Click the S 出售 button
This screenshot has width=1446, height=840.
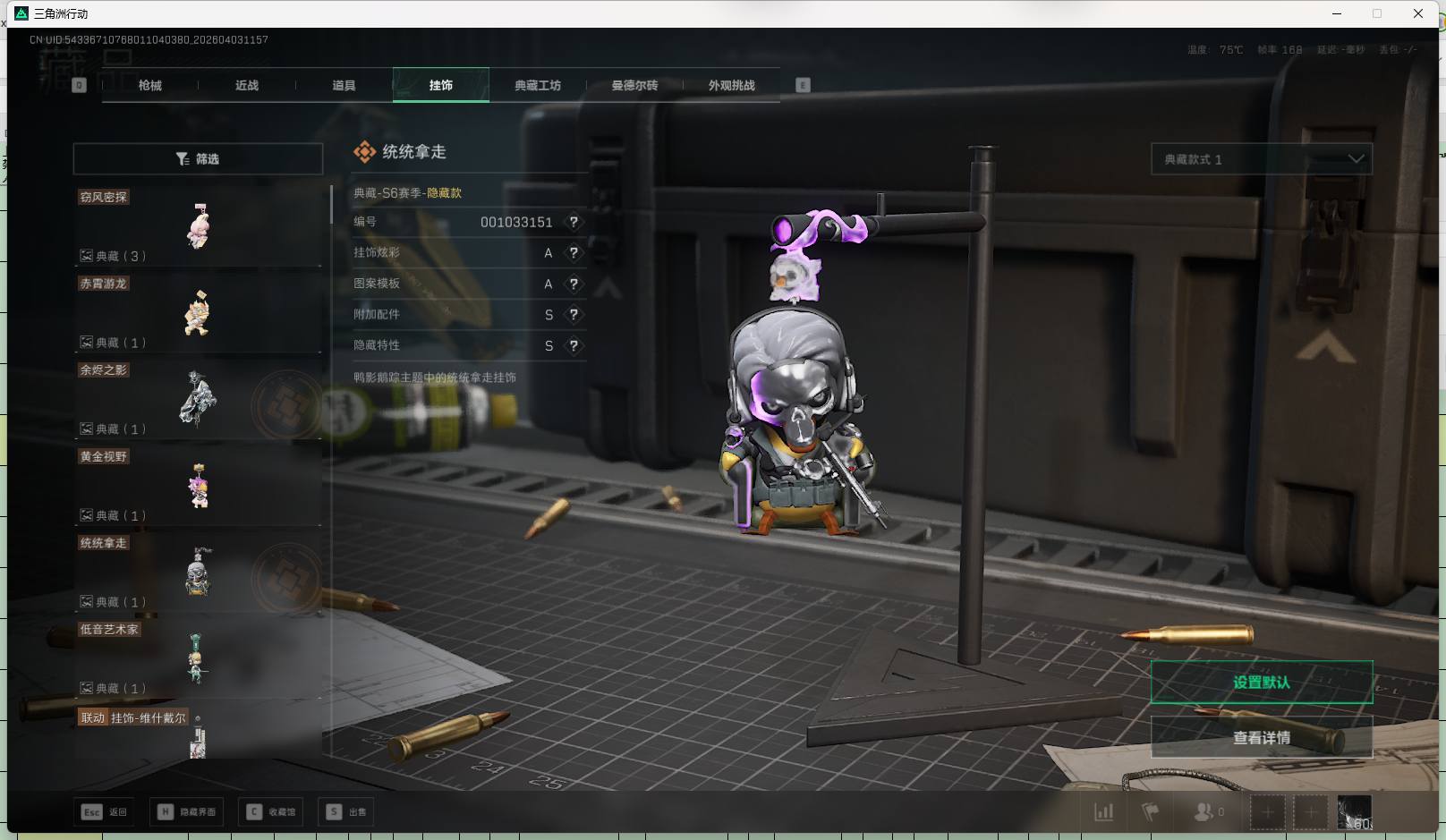(x=347, y=811)
